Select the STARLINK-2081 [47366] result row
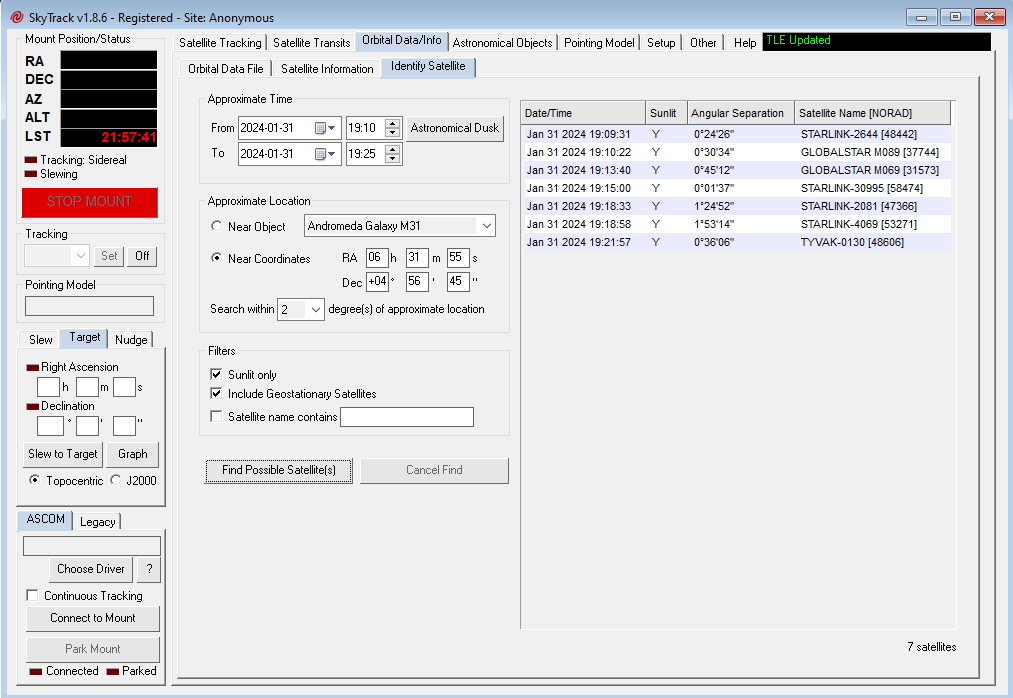 (x=736, y=207)
